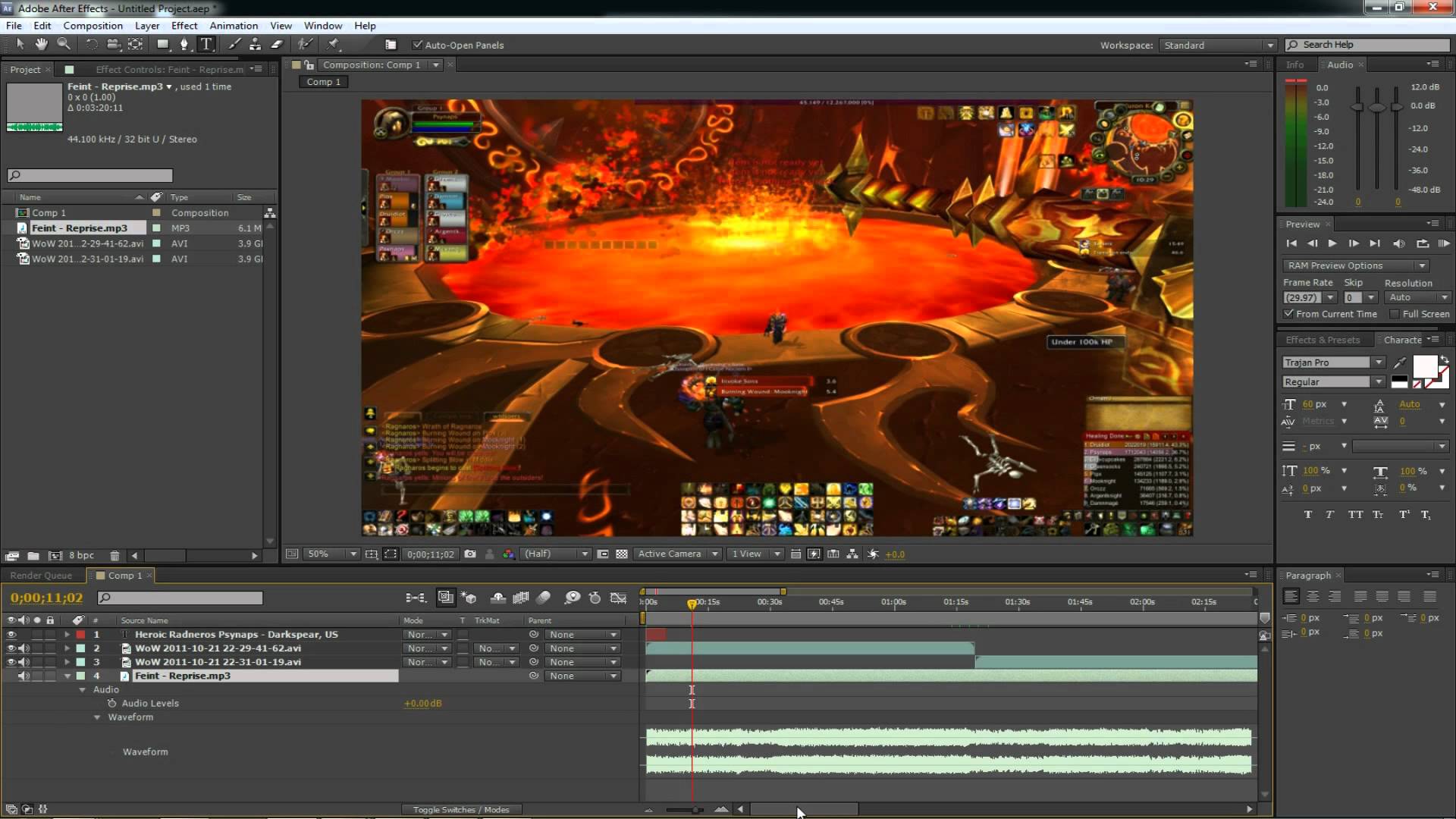Click the Play button in Preview panel

[1332, 243]
